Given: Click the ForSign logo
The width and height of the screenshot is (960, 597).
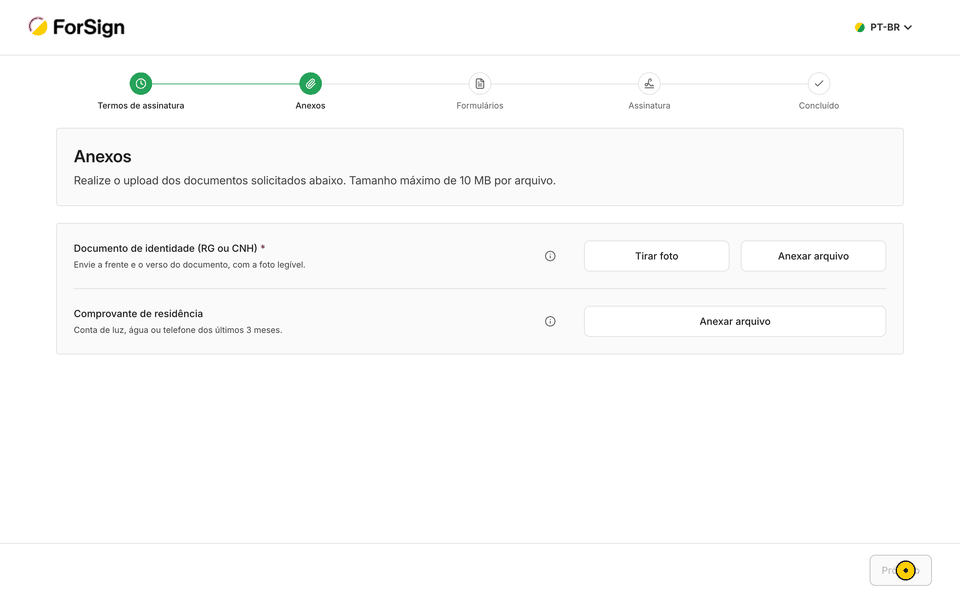Looking at the screenshot, I should (77, 27).
